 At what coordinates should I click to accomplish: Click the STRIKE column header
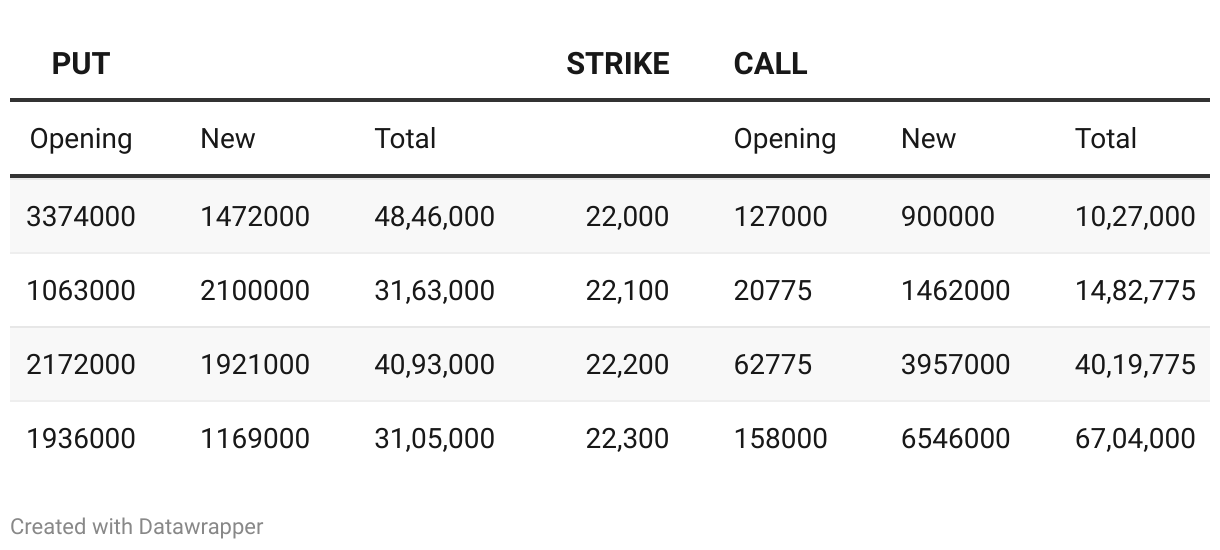(x=617, y=64)
